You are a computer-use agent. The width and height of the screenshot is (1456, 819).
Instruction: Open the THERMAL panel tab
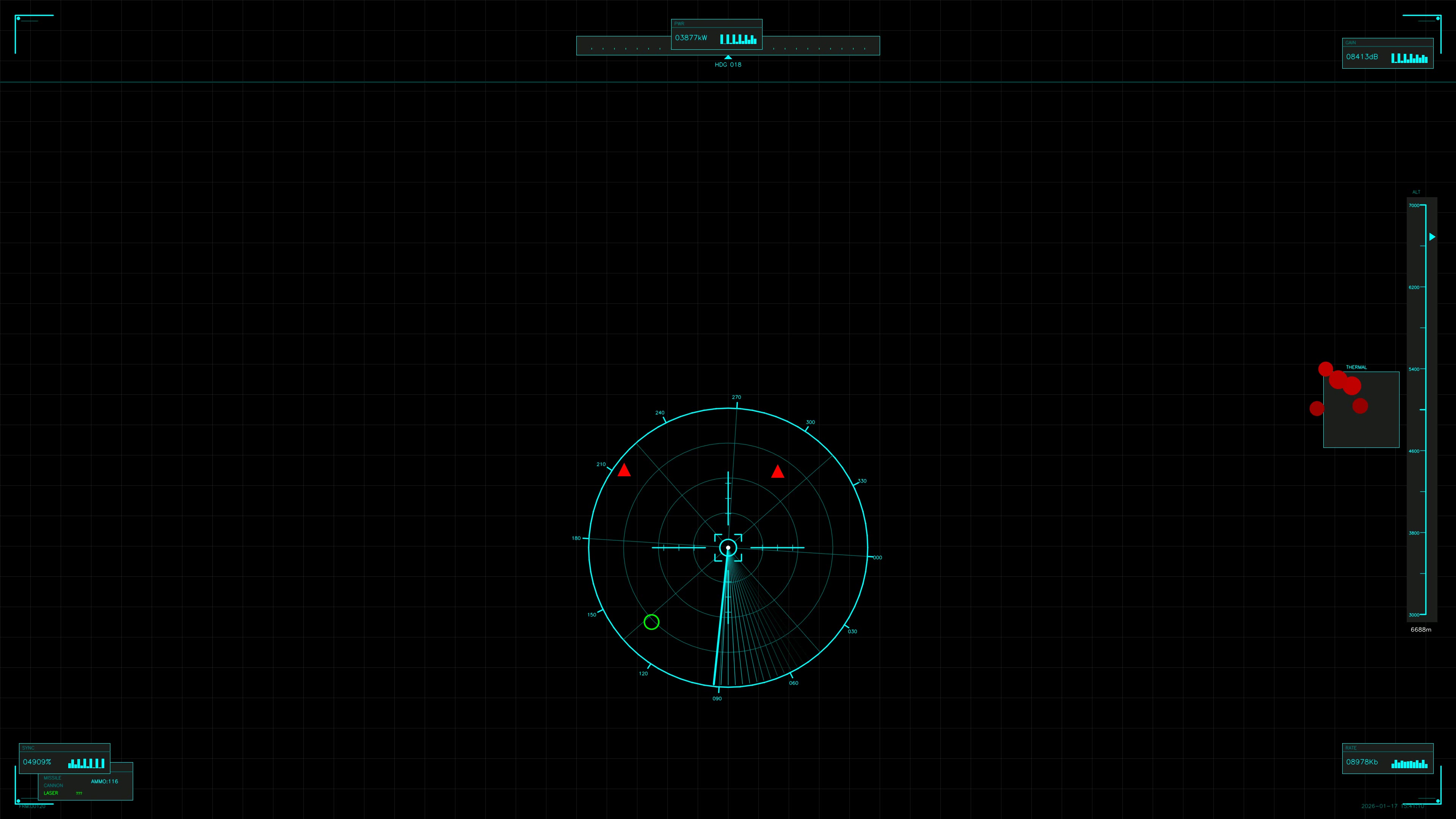pyautogui.click(x=1356, y=367)
